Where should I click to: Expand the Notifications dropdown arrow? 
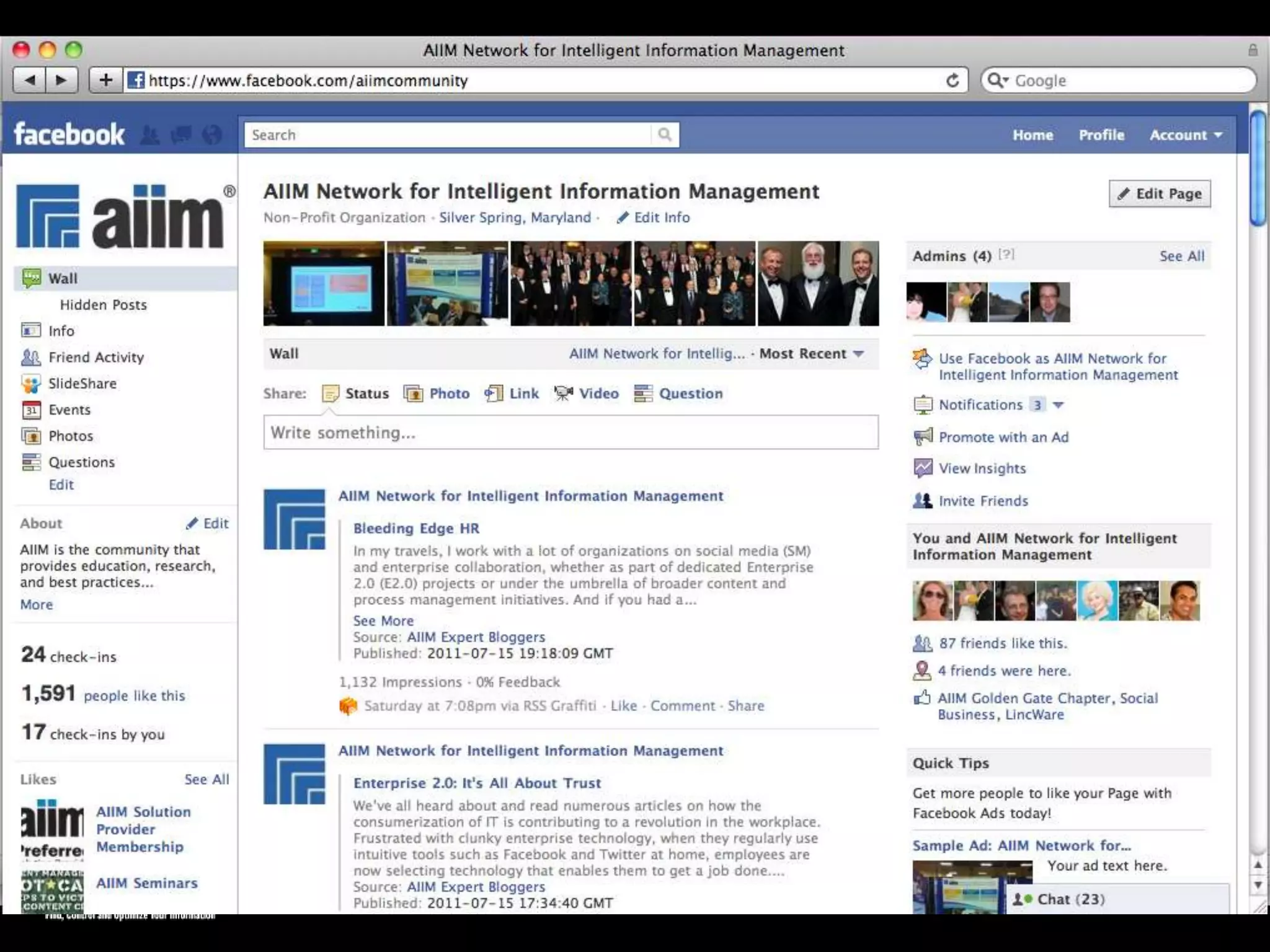(x=1058, y=405)
